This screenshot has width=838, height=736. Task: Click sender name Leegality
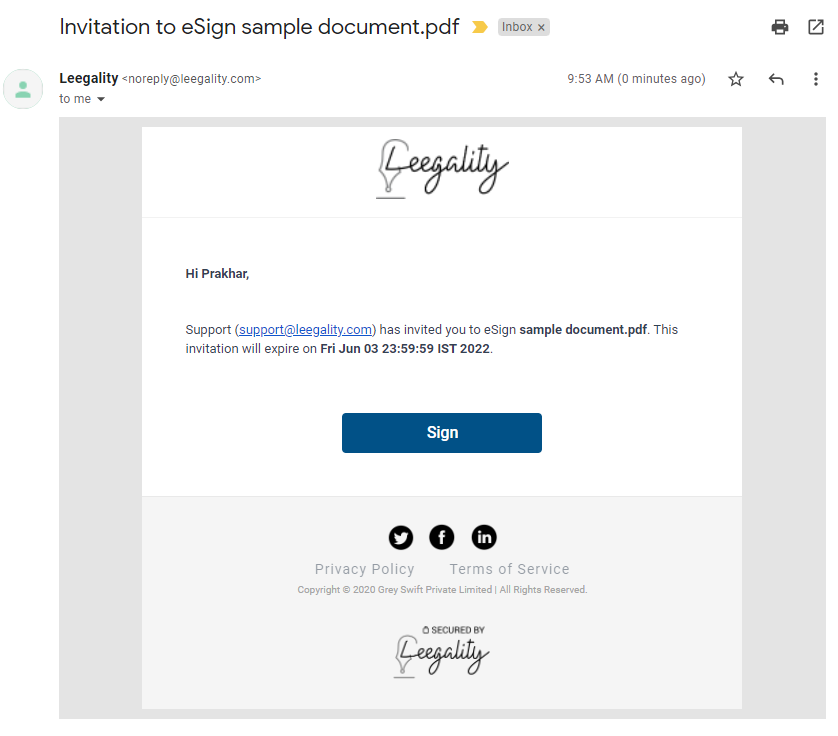pyautogui.click(x=89, y=78)
